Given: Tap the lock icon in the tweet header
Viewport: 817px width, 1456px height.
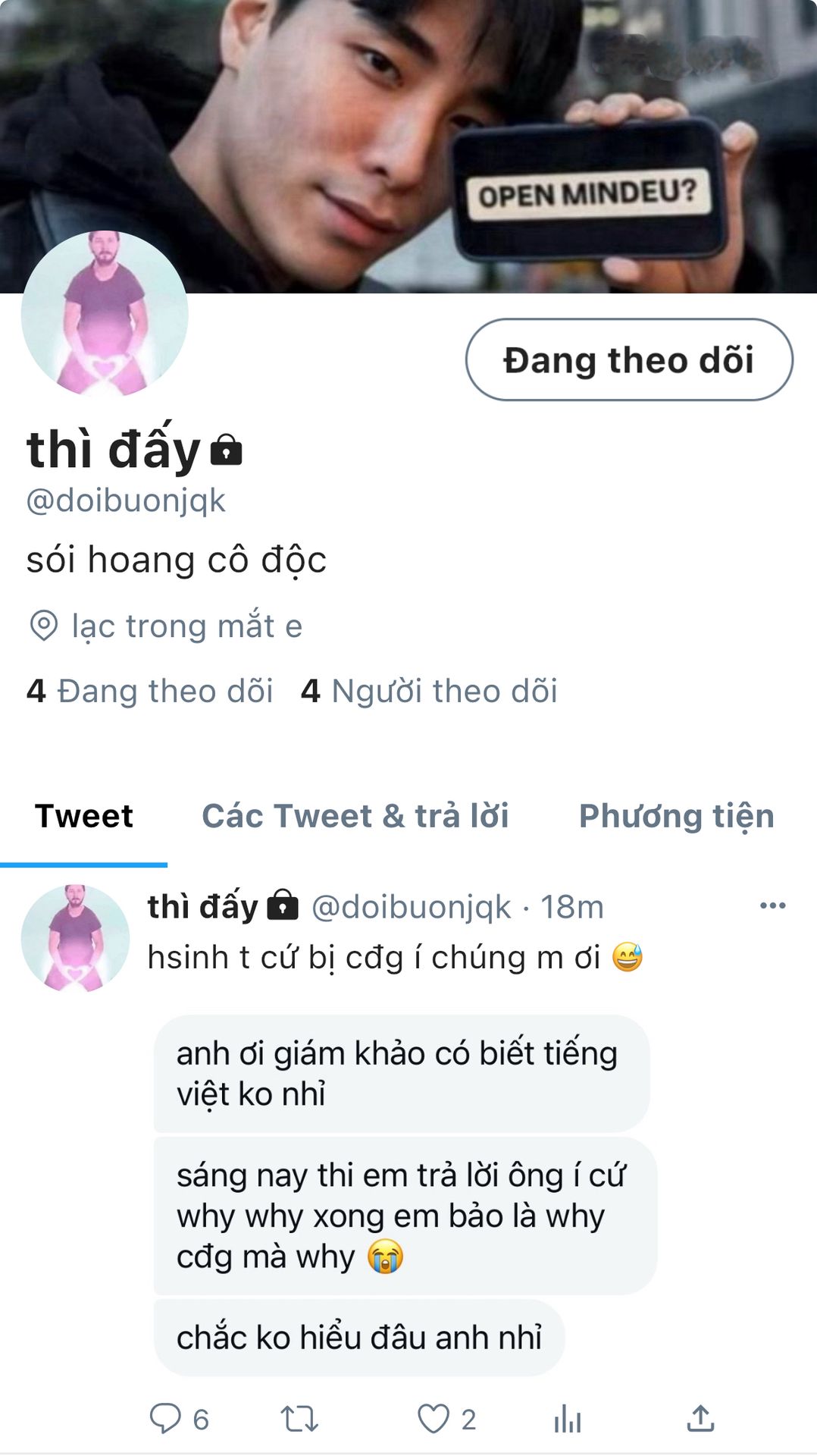Looking at the screenshot, I should [283, 905].
